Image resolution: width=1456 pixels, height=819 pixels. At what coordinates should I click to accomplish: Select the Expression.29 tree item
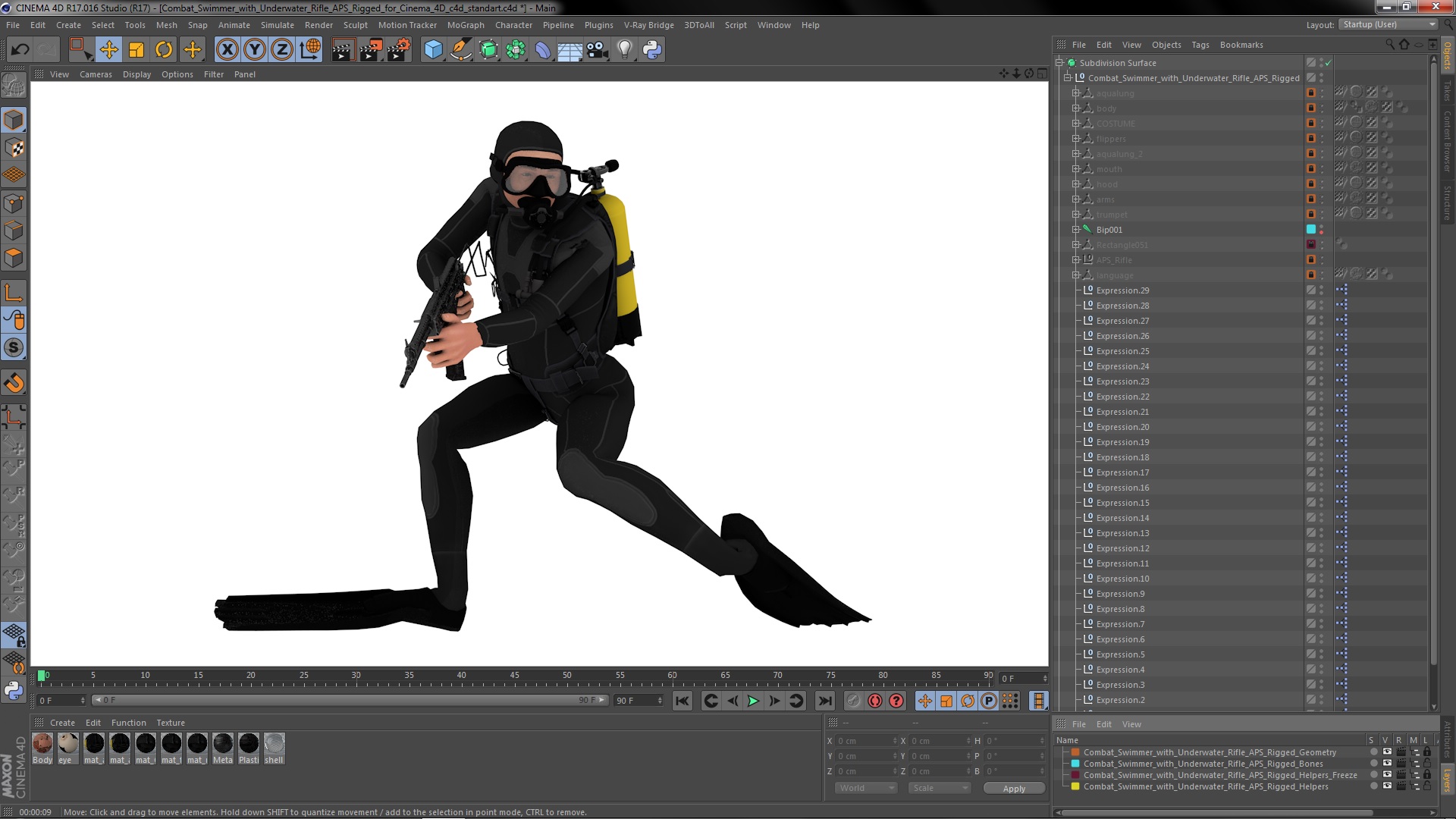1122,290
